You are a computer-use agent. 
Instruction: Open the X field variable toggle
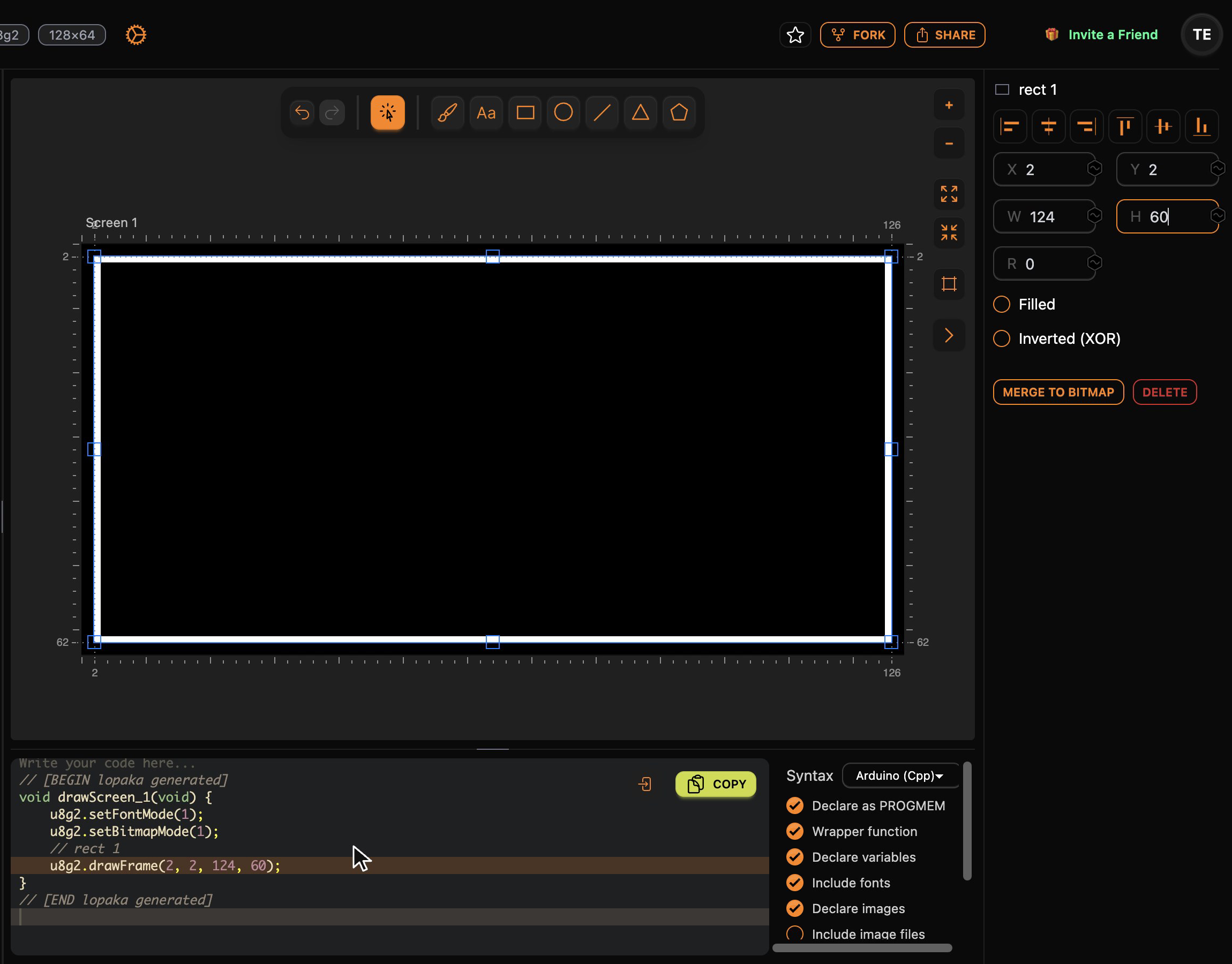[1095, 169]
